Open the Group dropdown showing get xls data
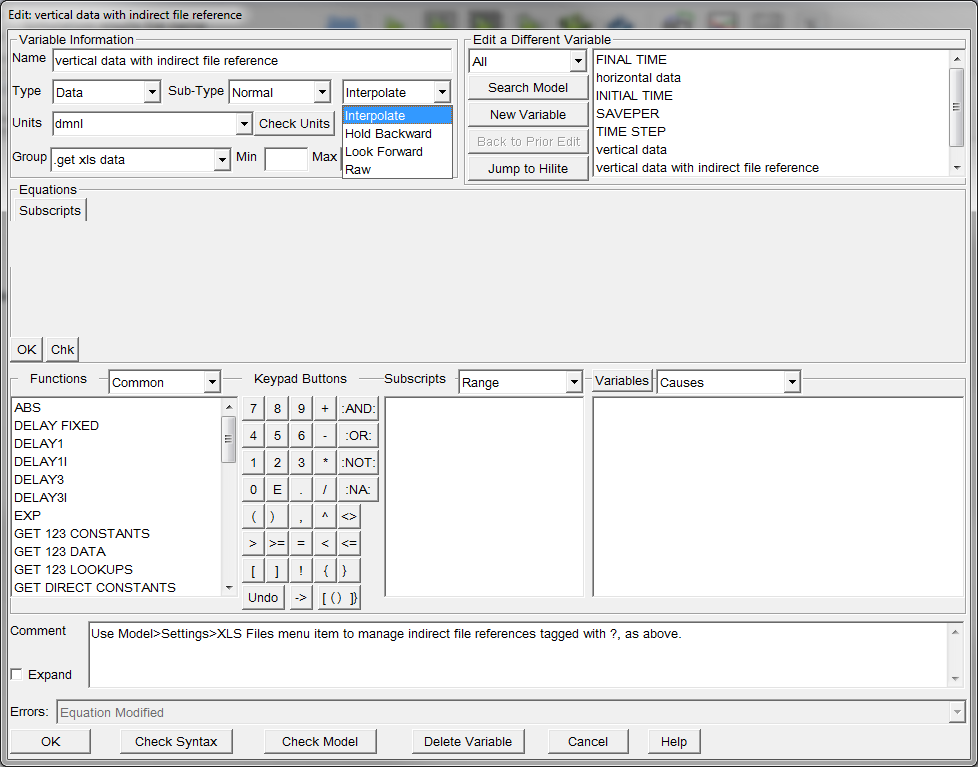 click(x=224, y=158)
